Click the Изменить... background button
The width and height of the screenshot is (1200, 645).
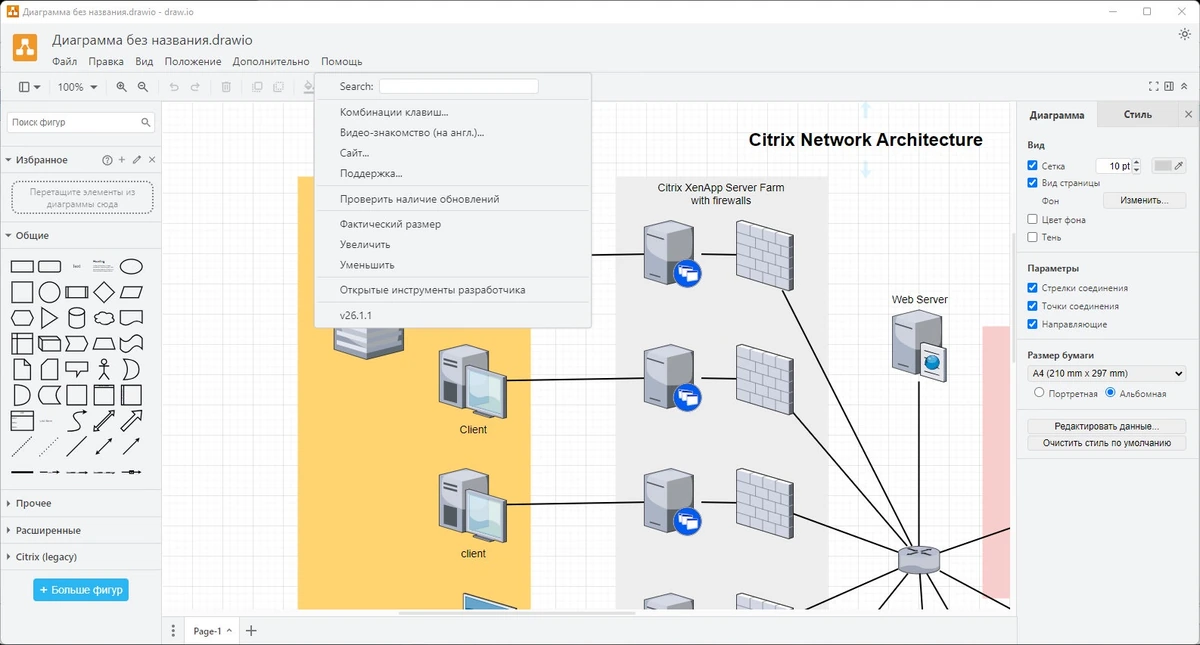(1144, 201)
